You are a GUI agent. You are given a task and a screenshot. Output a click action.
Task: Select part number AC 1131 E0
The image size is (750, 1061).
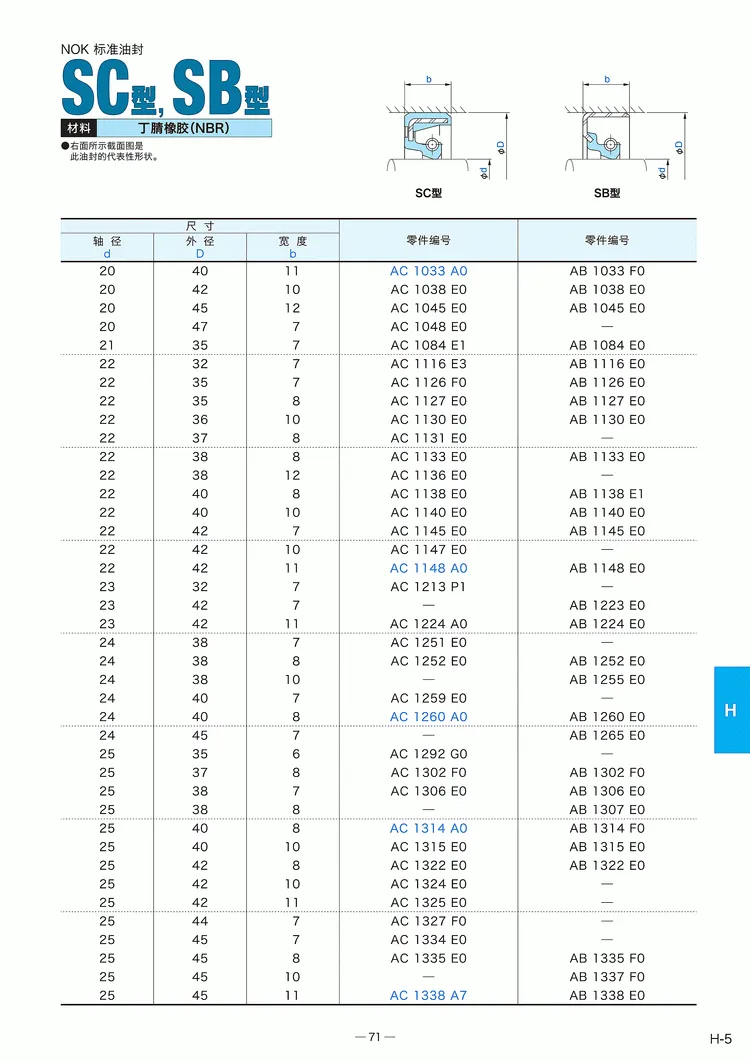coord(428,438)
